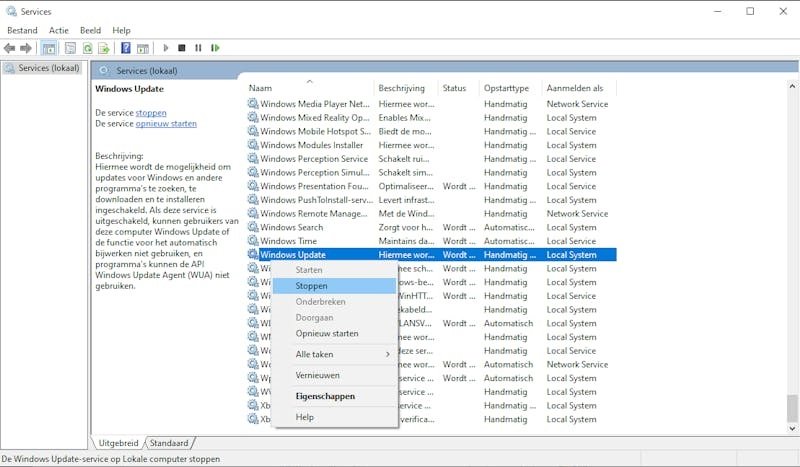Click gear icon of Windows Update row
Viewport: 800px width, 467px height.
tap(253, 254)
